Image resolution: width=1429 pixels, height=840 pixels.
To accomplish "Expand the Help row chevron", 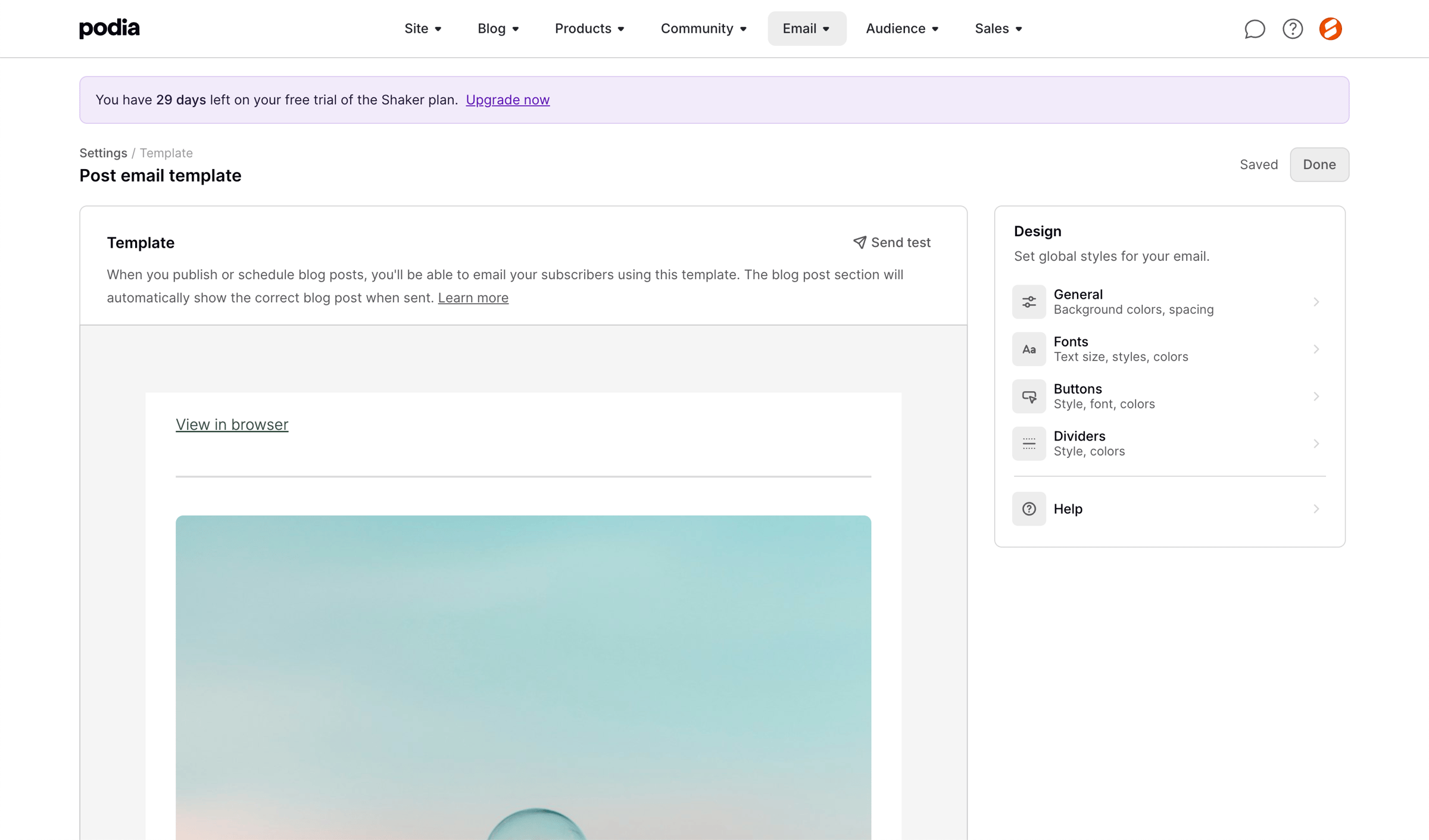I will pos(1316,509).
